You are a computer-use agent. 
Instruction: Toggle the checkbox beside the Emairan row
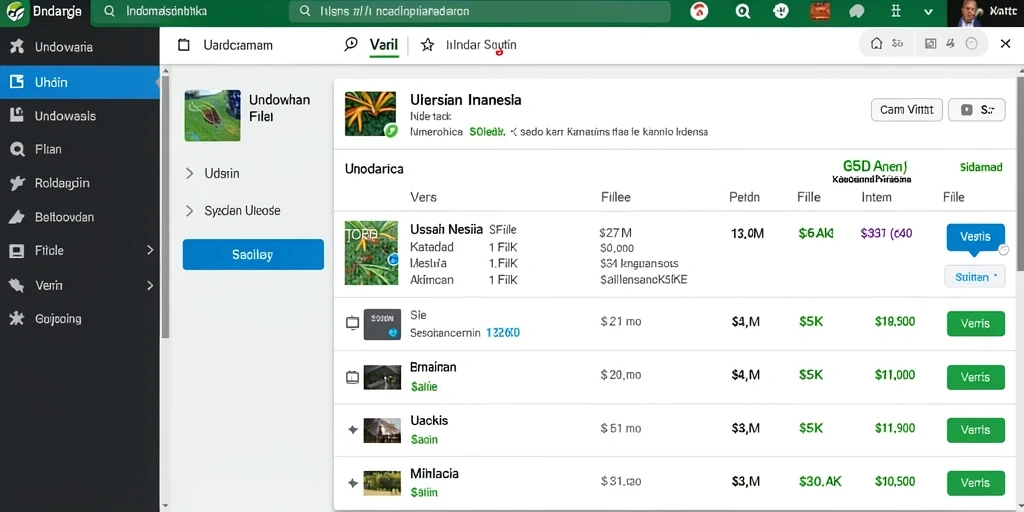point(352,377)
